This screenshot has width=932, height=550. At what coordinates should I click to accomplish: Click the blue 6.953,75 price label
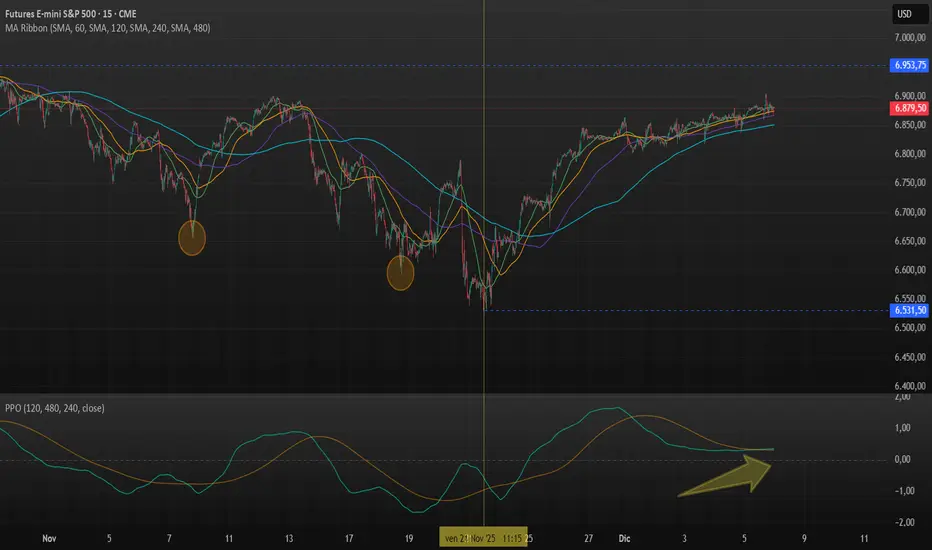tap(909, 66)
